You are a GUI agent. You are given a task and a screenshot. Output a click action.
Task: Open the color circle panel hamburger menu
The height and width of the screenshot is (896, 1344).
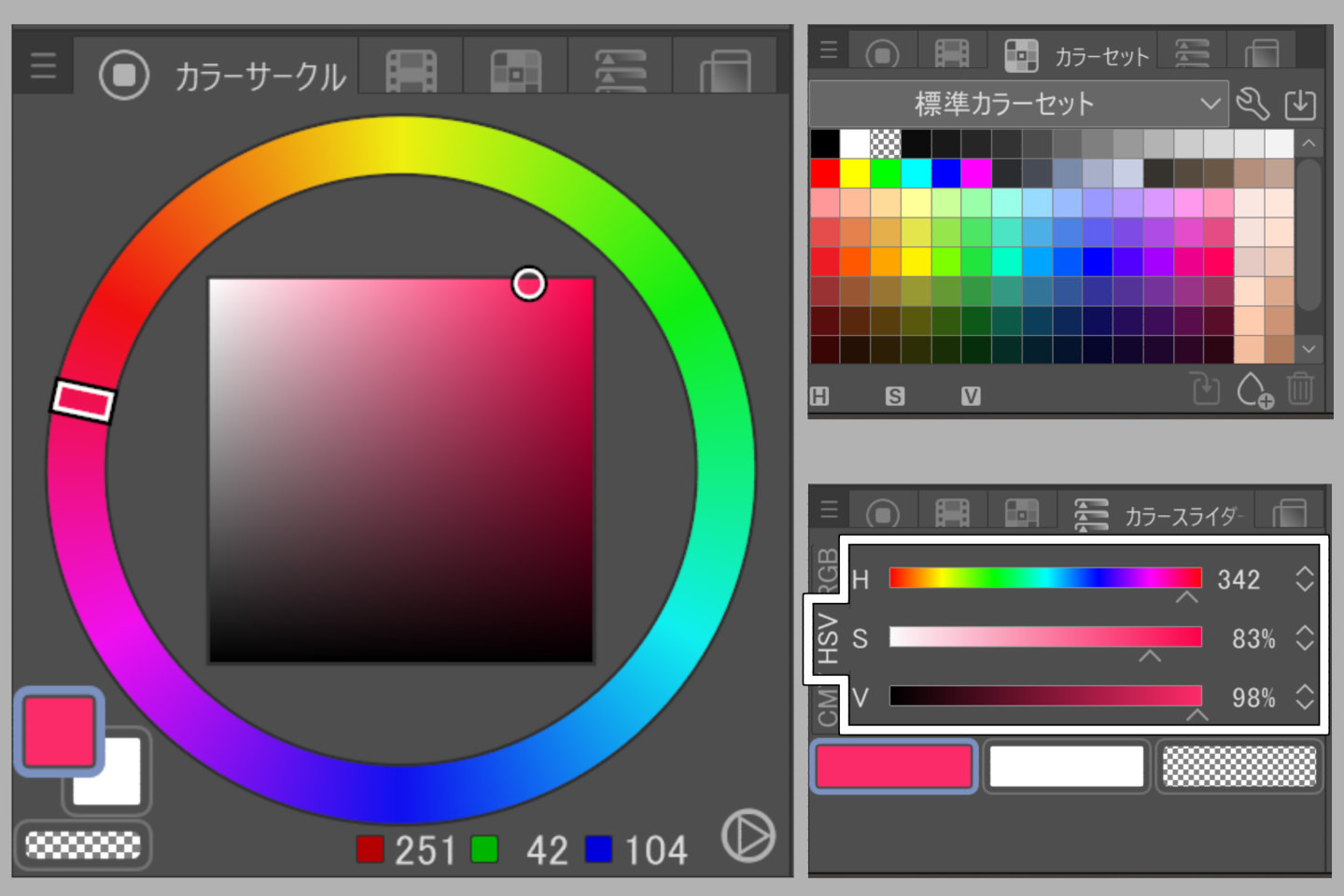[x=43, y=65]
